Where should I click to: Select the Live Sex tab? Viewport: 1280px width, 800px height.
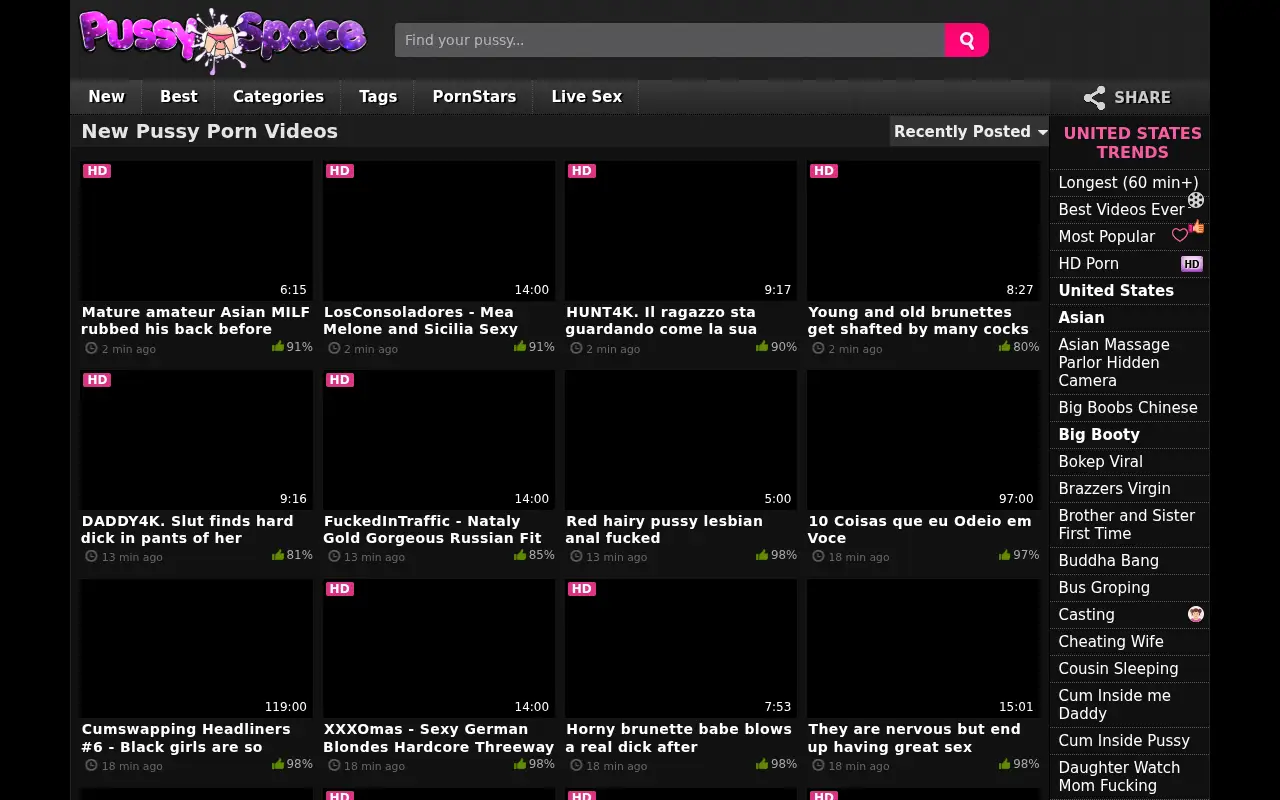tap(587, 97)
